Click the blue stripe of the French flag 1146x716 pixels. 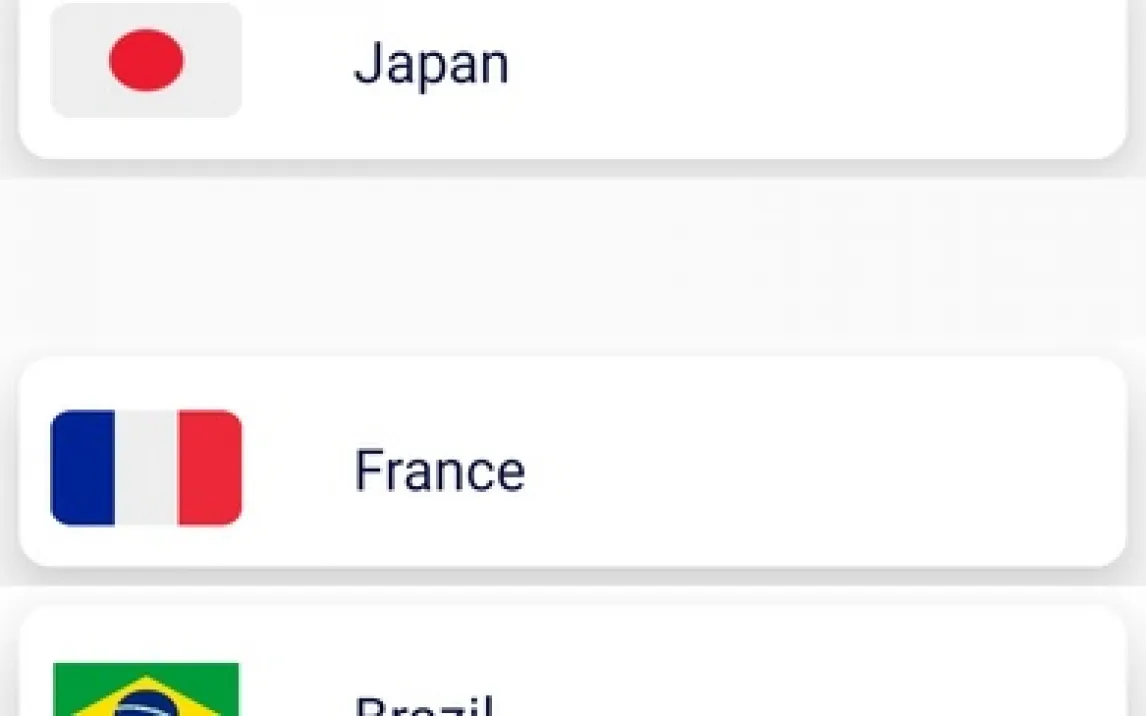point(83,468)
